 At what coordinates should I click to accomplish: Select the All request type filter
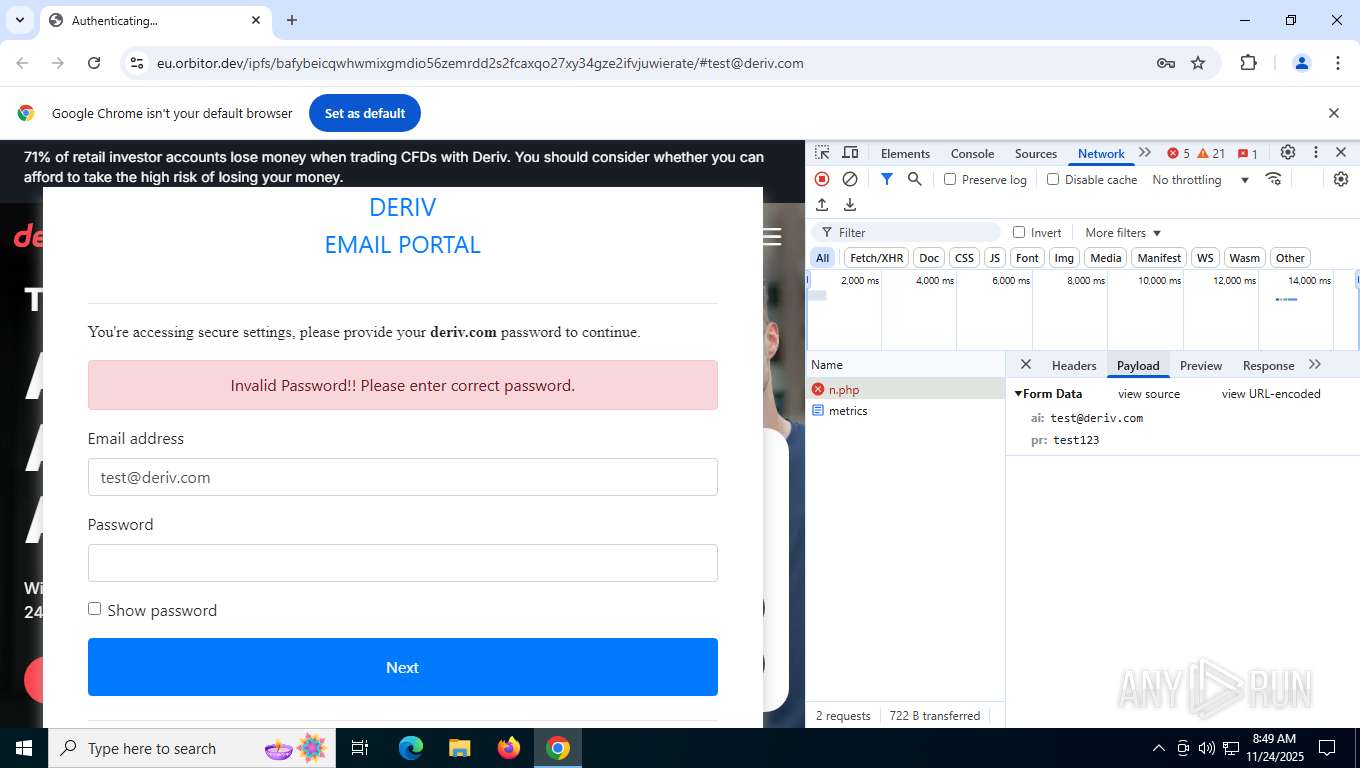pos(822,258)
